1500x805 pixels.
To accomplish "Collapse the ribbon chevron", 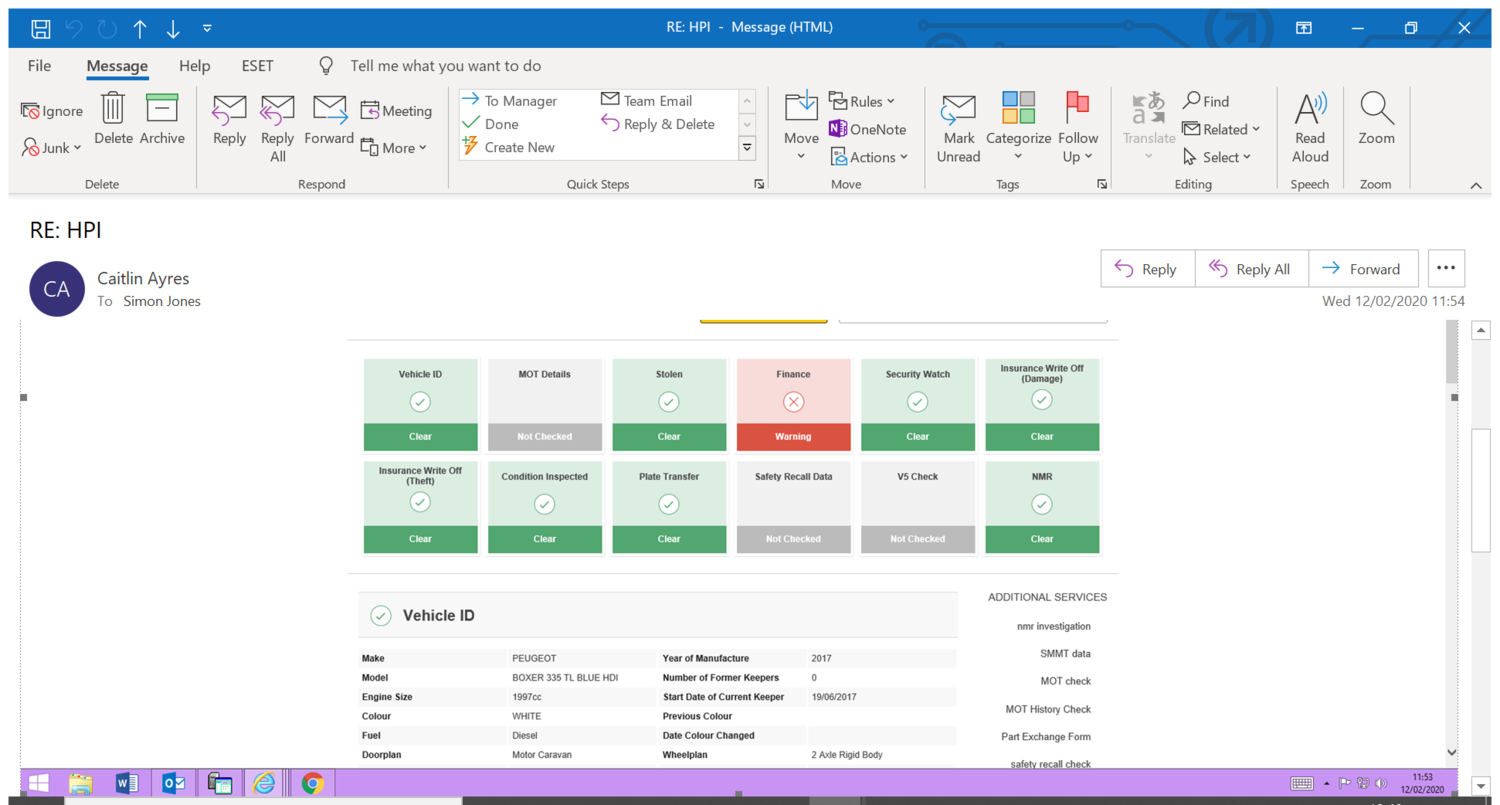I will pyautogui.click(x=1475, y=186).
